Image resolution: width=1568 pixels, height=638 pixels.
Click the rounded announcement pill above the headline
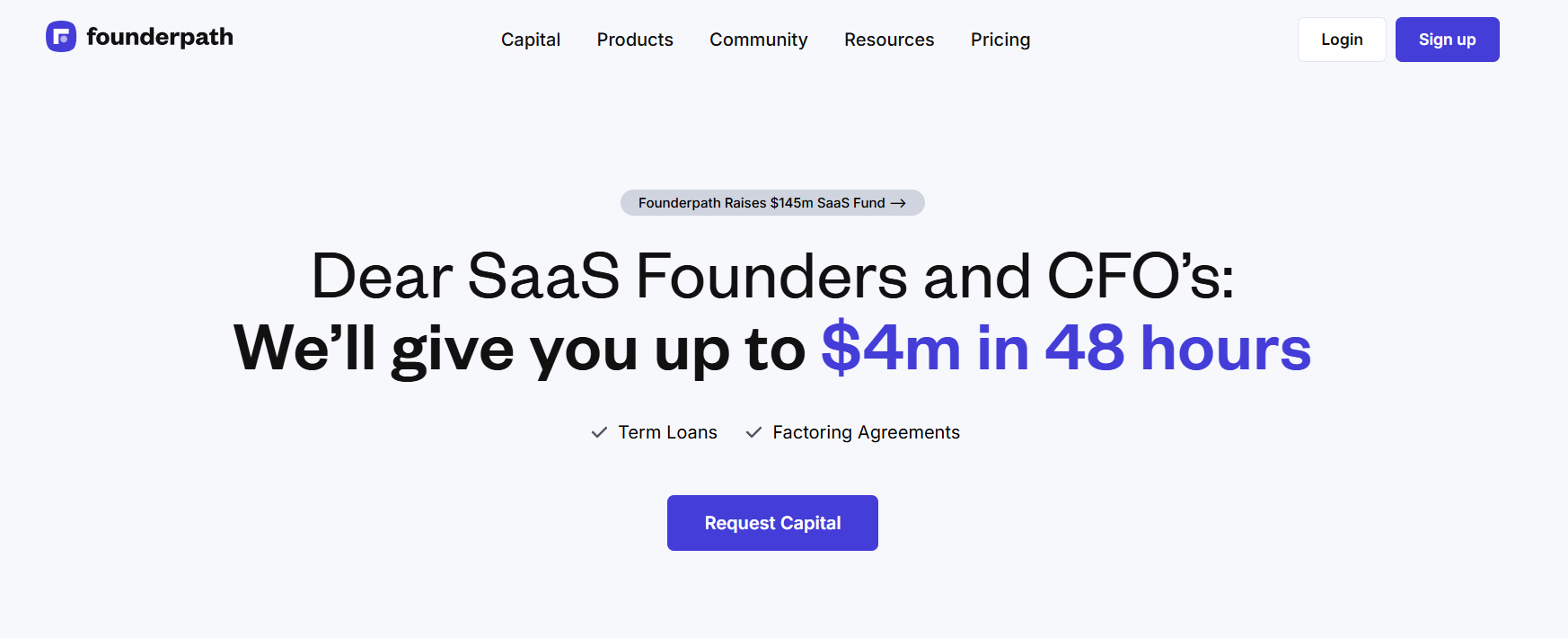point(772,203)
